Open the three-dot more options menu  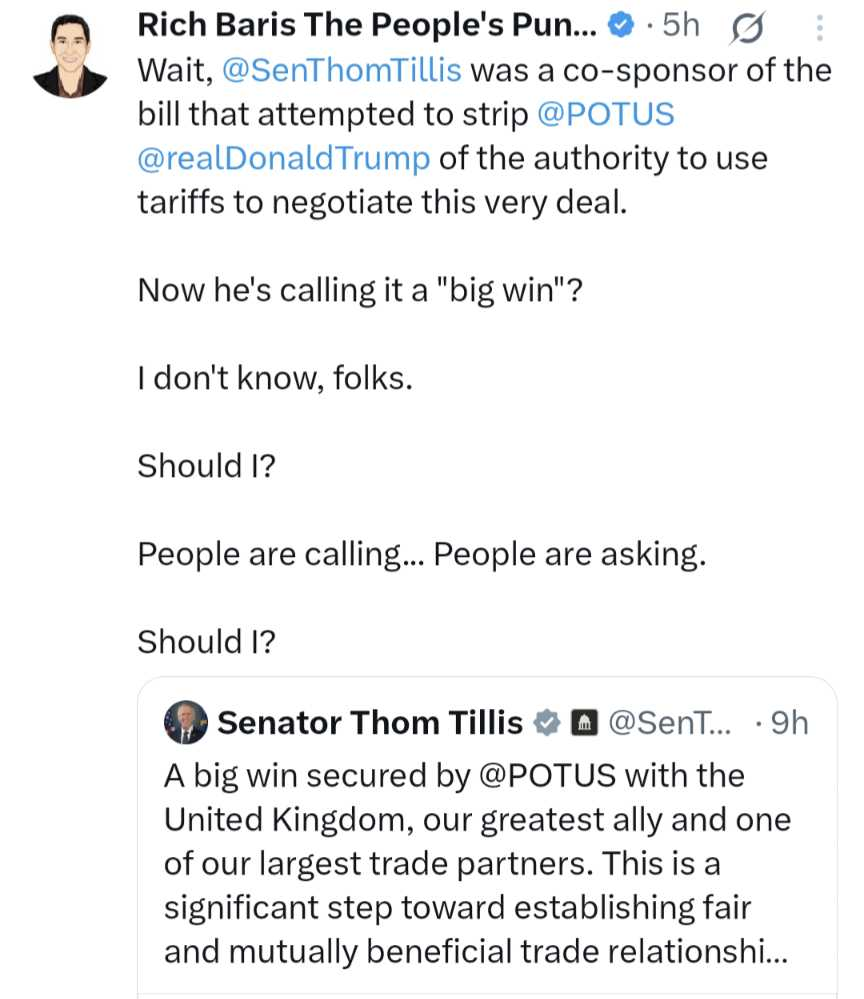coord(820,28)
